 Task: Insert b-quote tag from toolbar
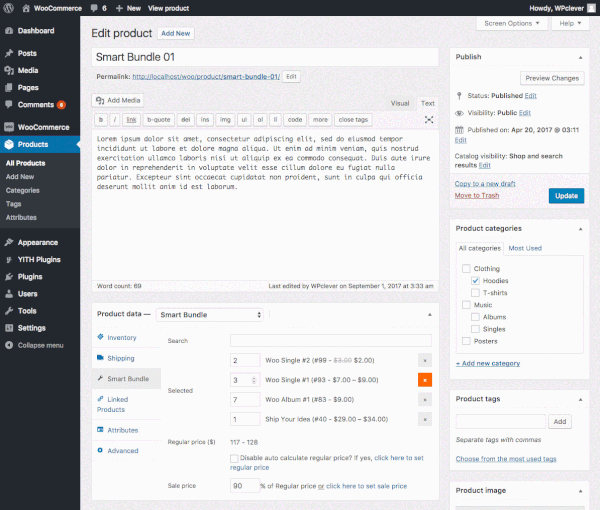point(159,120)
